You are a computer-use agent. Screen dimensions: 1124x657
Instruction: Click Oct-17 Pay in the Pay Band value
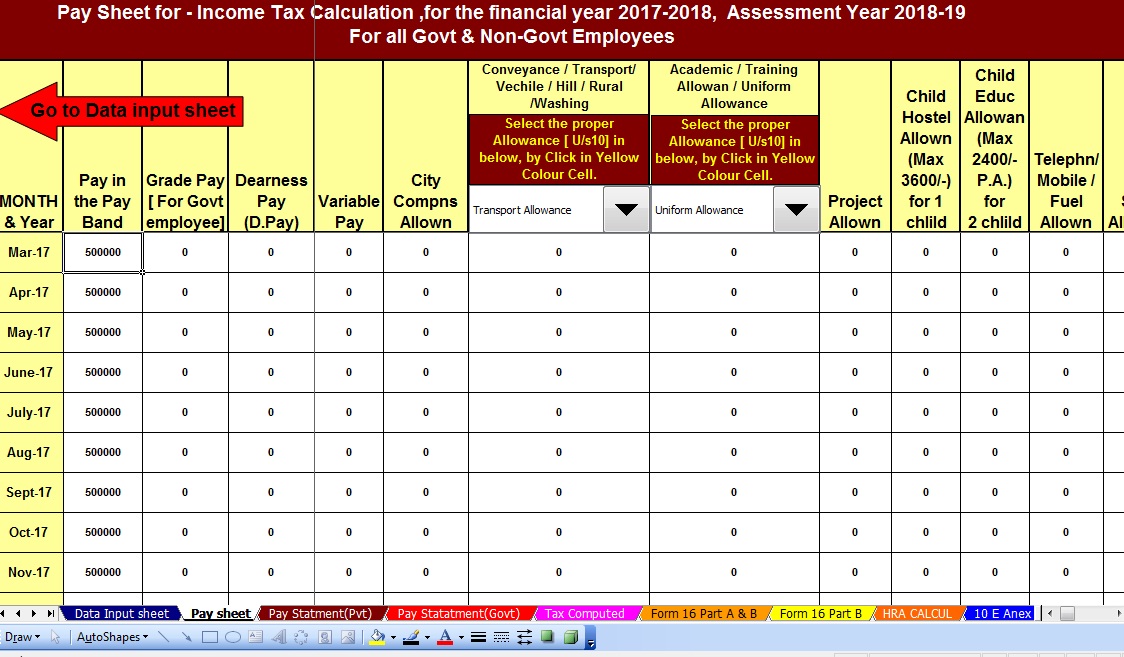click(x=103, y=532)
